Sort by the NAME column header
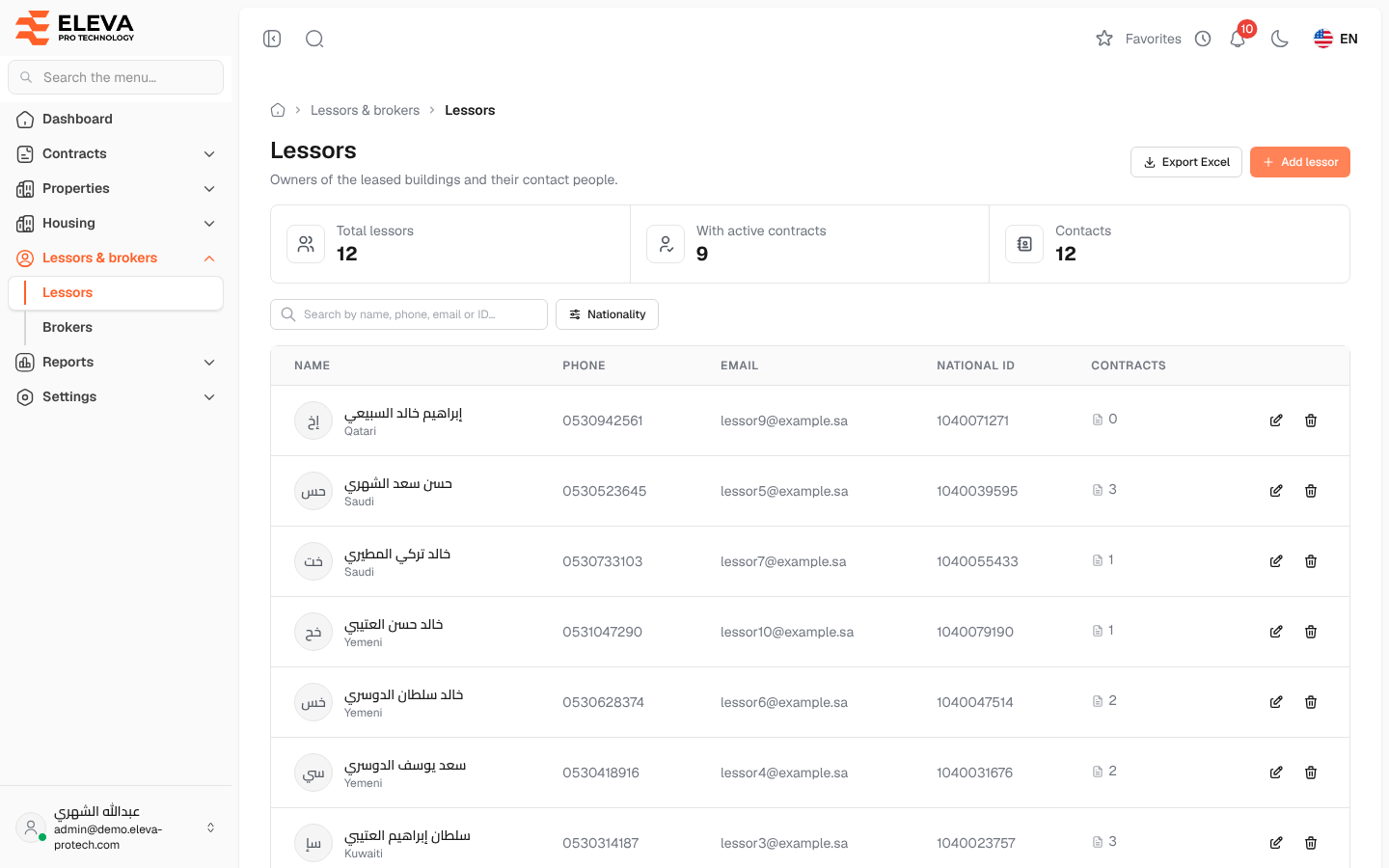 (312, 366)
